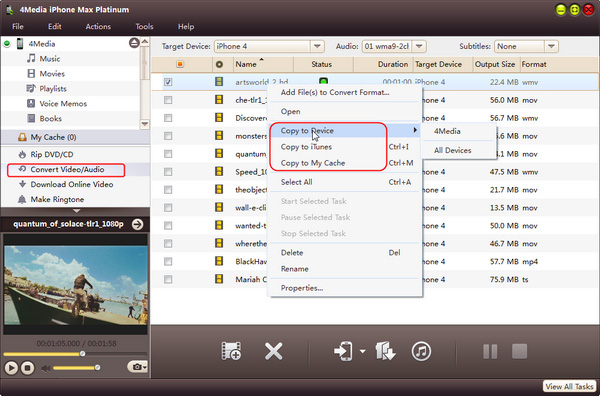600x396 pixels.
Task: Click the sidebar scrollbar down arrow
Action: point(145,124)
